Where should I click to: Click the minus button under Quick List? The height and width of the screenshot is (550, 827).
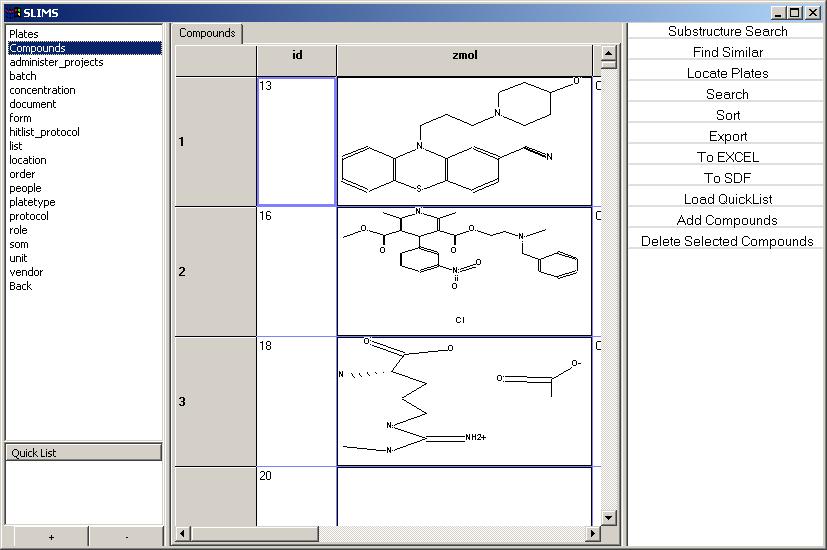coord(127,538)
